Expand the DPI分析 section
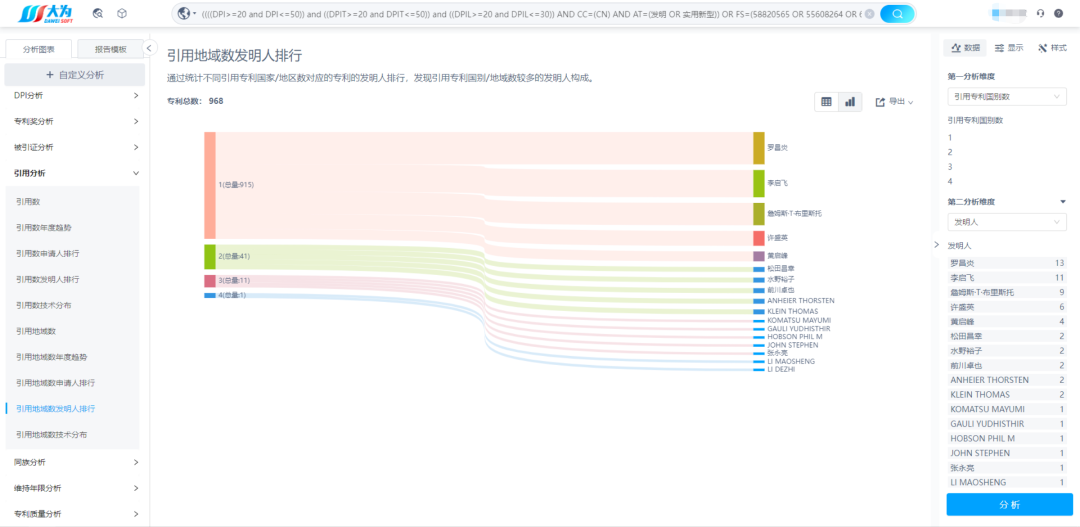This screenshot has height=527, width=1080. tap(76, 95)
